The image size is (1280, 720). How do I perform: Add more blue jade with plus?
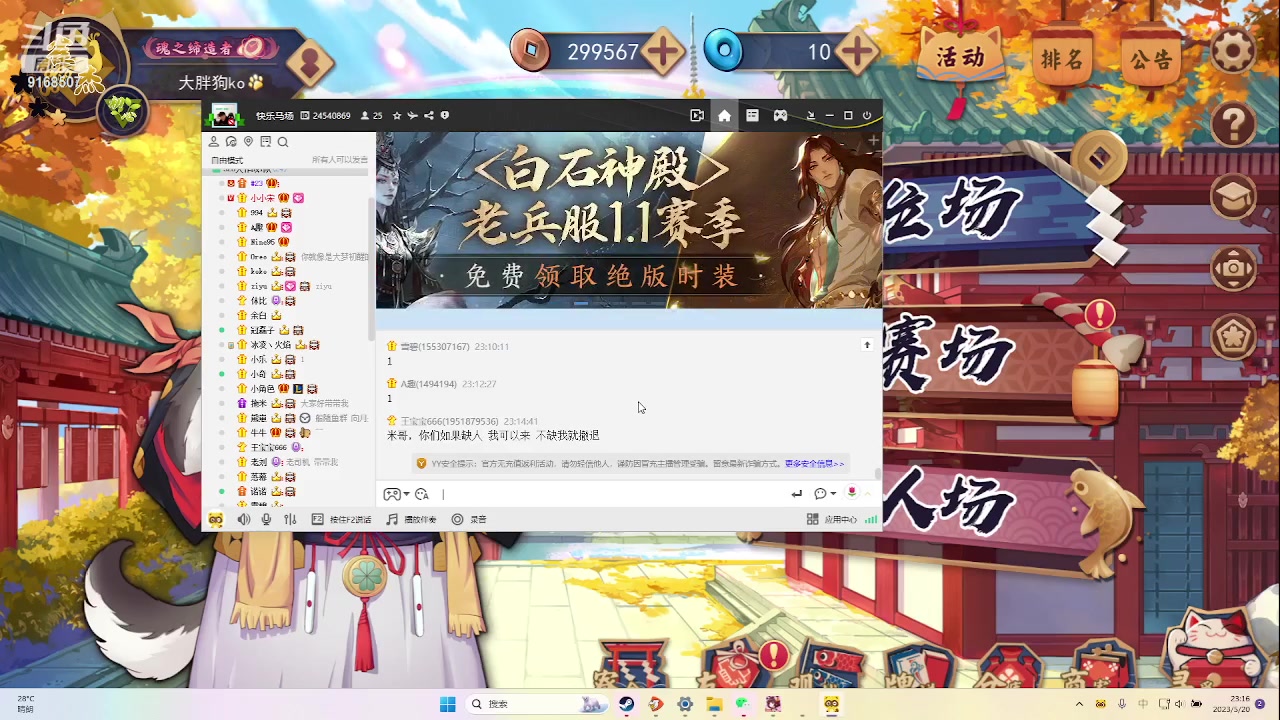coord(856,51)
